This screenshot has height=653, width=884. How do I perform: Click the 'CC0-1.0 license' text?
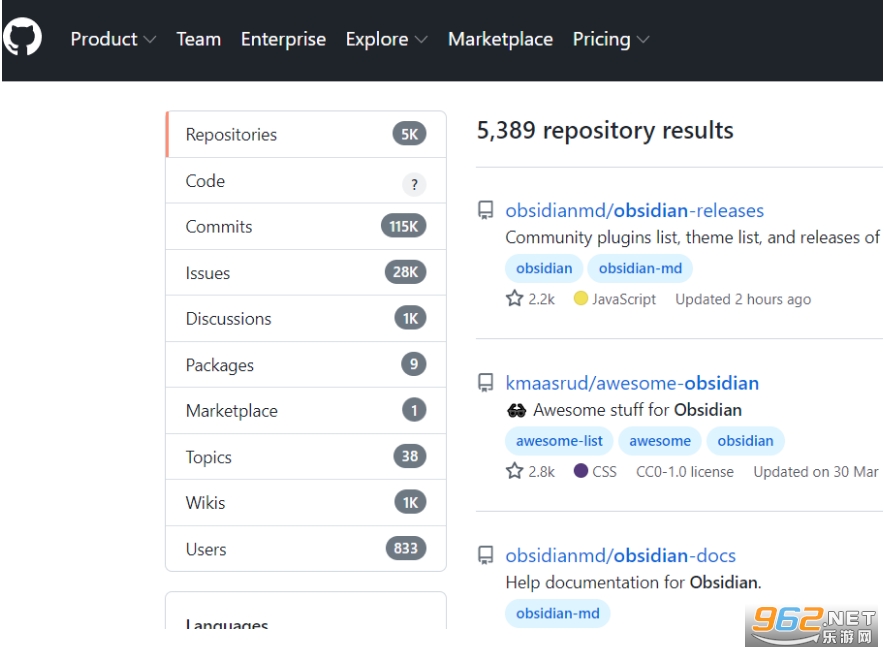(x=685, y=471)
